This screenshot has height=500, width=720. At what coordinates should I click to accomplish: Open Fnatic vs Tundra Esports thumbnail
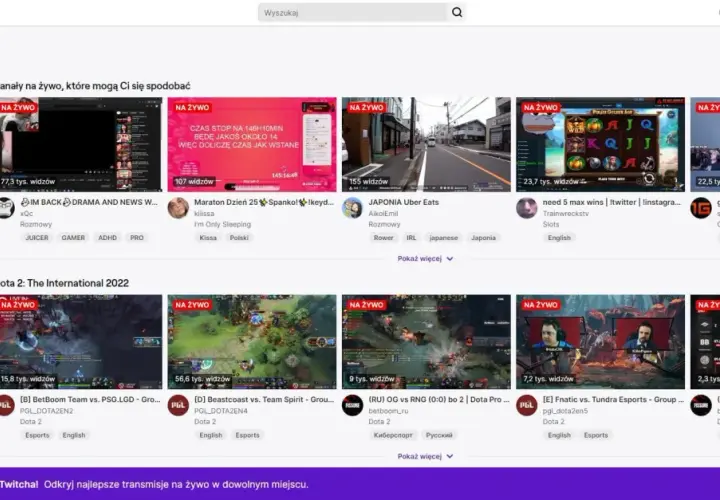[600, 342]
